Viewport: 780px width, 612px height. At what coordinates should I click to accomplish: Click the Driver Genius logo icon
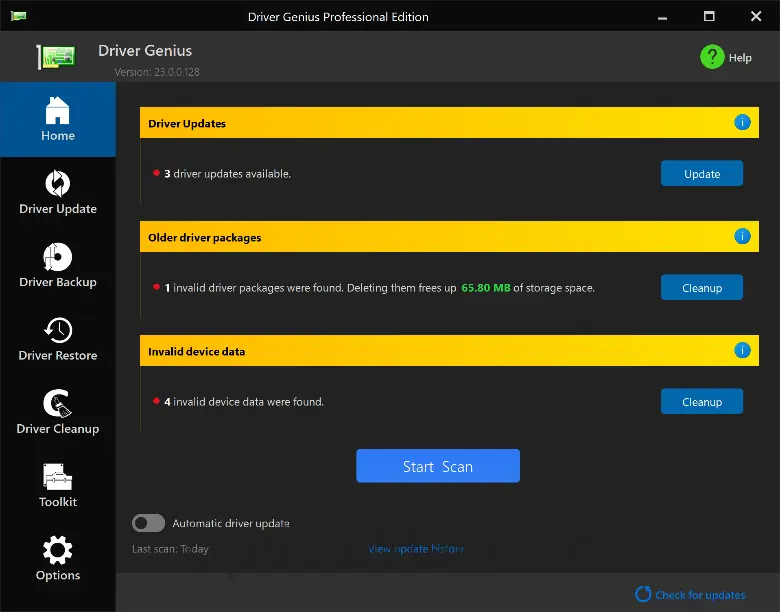[58, 58]
